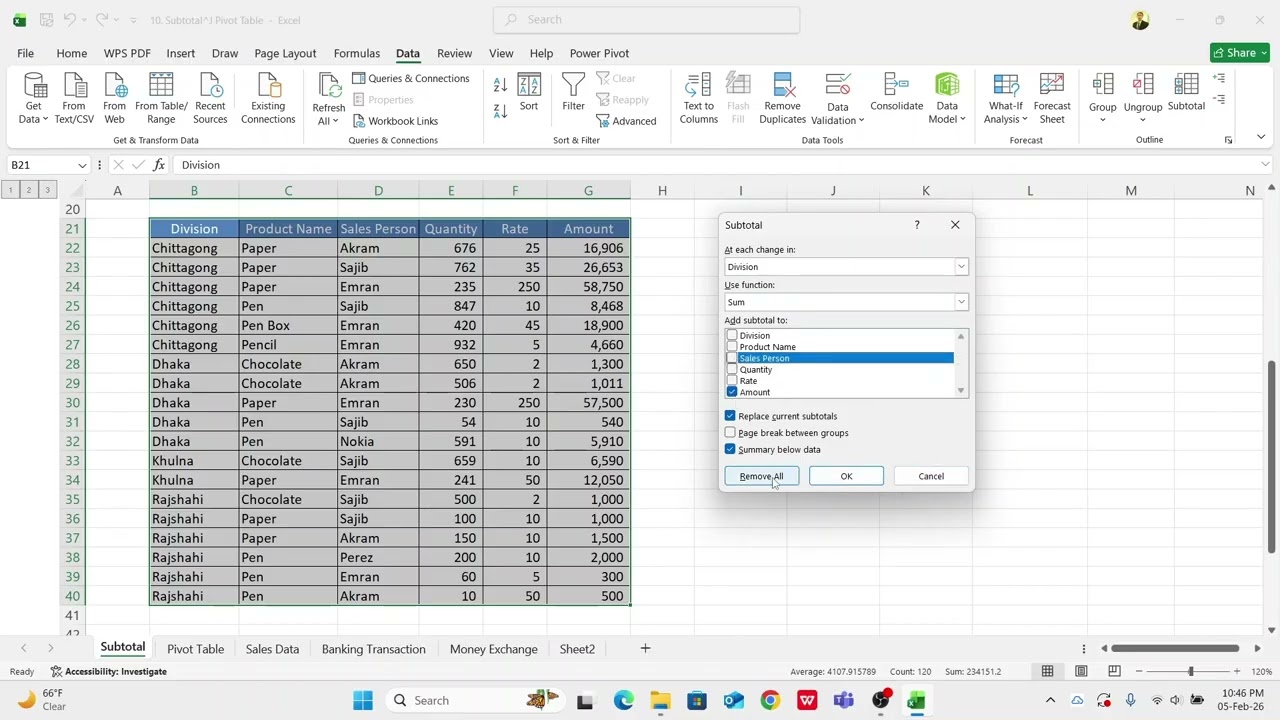
Task: Click Queries & Connections button
Action: point(410,78)
